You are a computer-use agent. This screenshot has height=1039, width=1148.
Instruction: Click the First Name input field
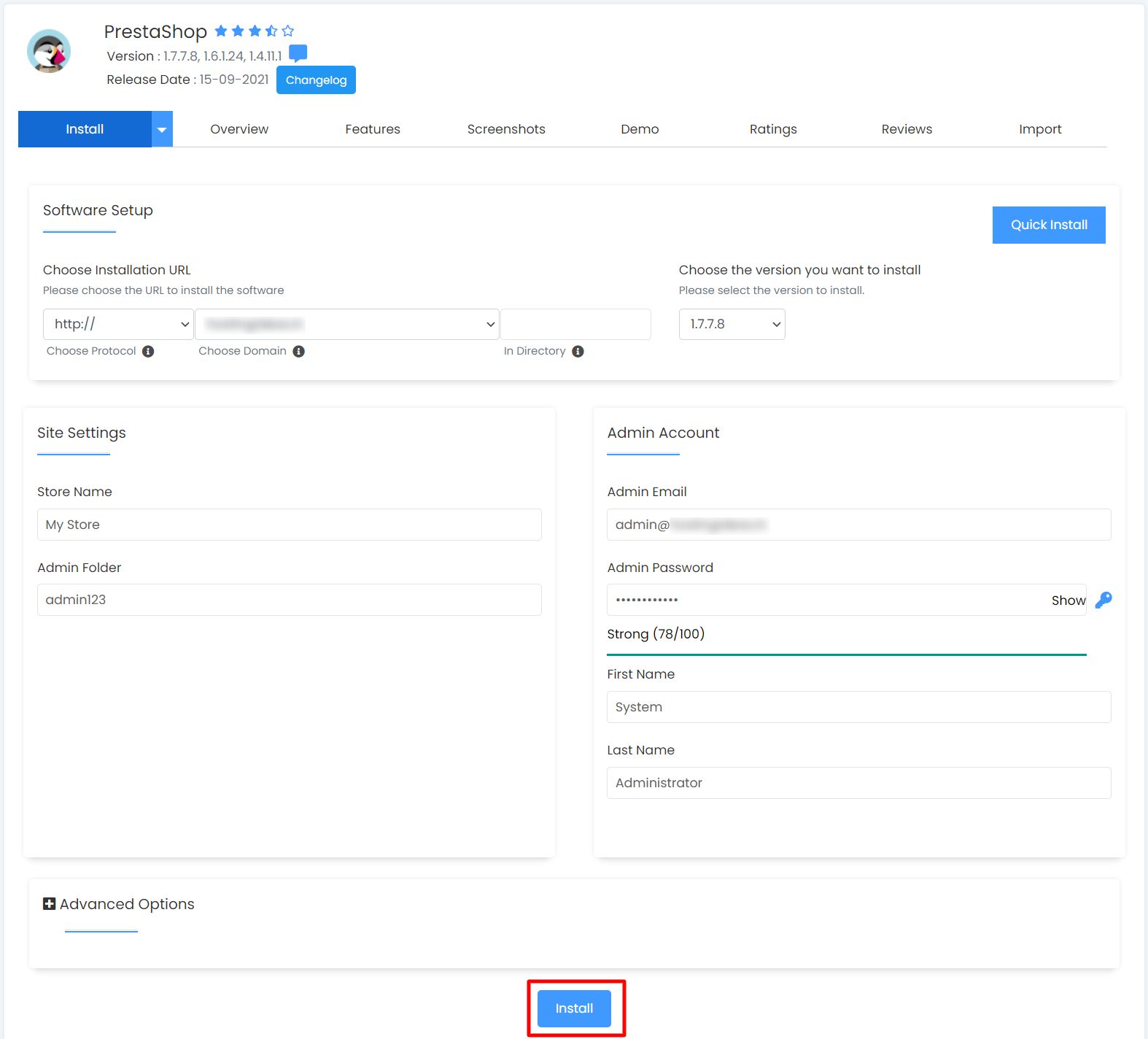point(859,707)
